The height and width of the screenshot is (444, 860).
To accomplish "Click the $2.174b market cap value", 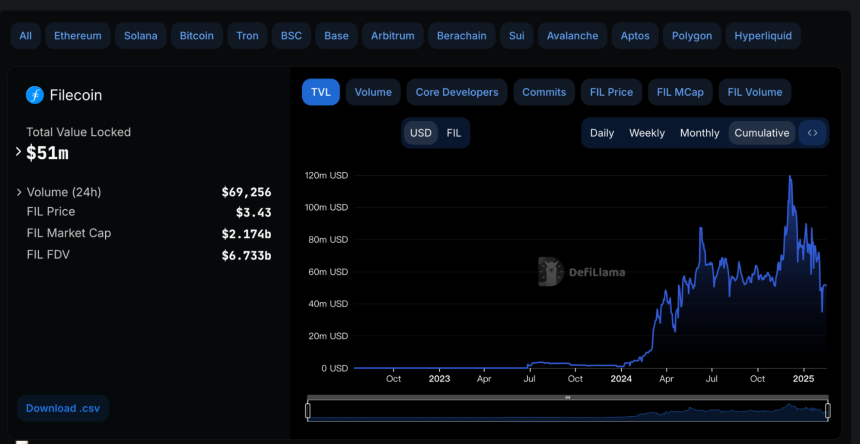I will click(246, 234).
